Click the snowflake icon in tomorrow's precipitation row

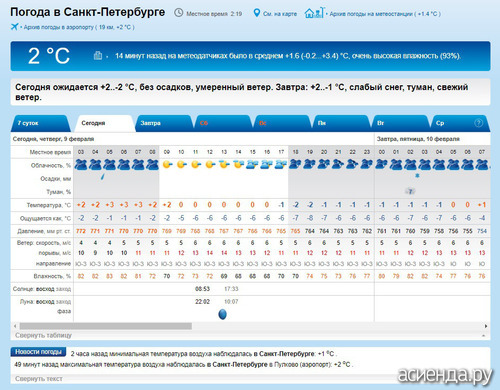417,176
